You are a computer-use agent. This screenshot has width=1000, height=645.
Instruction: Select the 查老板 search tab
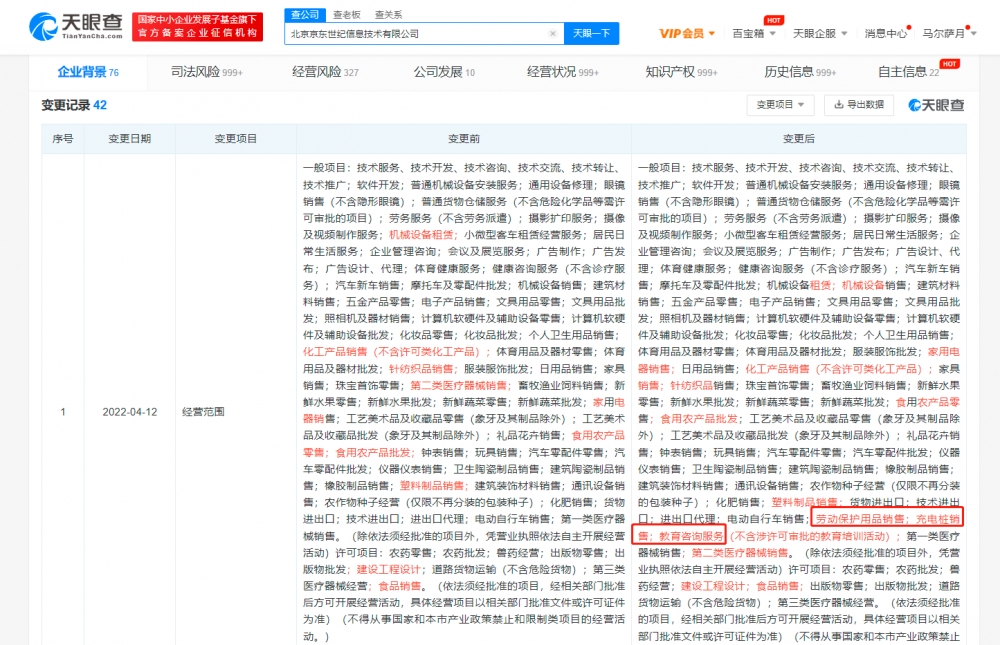(x=347, y=15)
